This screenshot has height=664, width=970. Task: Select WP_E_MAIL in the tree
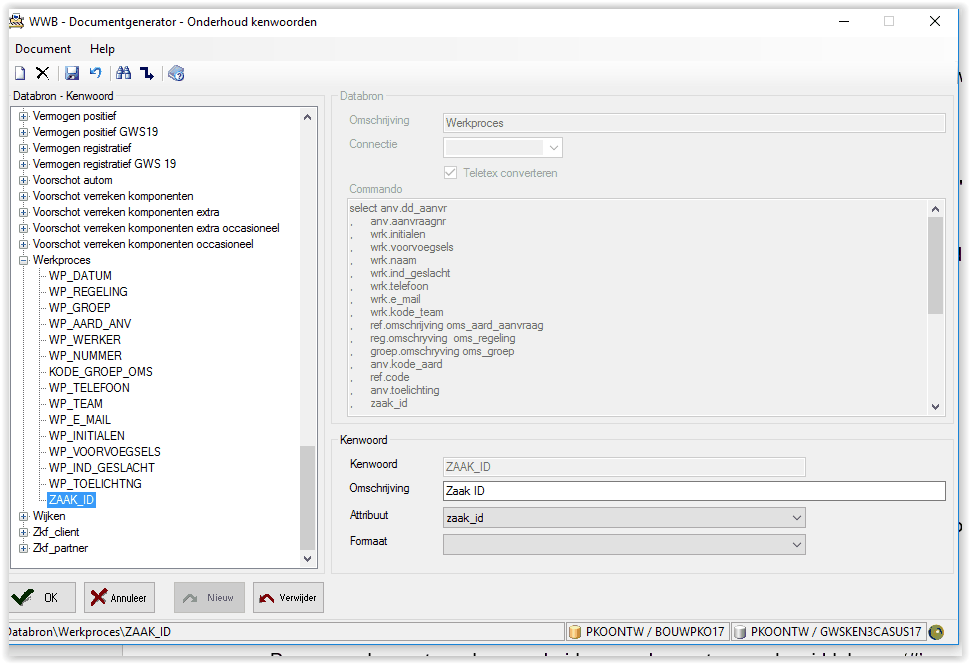click(x=80, y=420)
